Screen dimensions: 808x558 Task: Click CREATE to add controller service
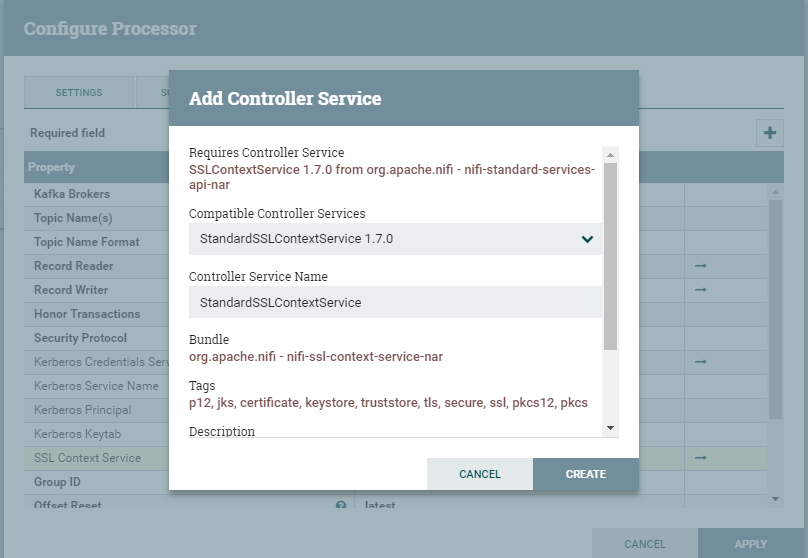586,474
